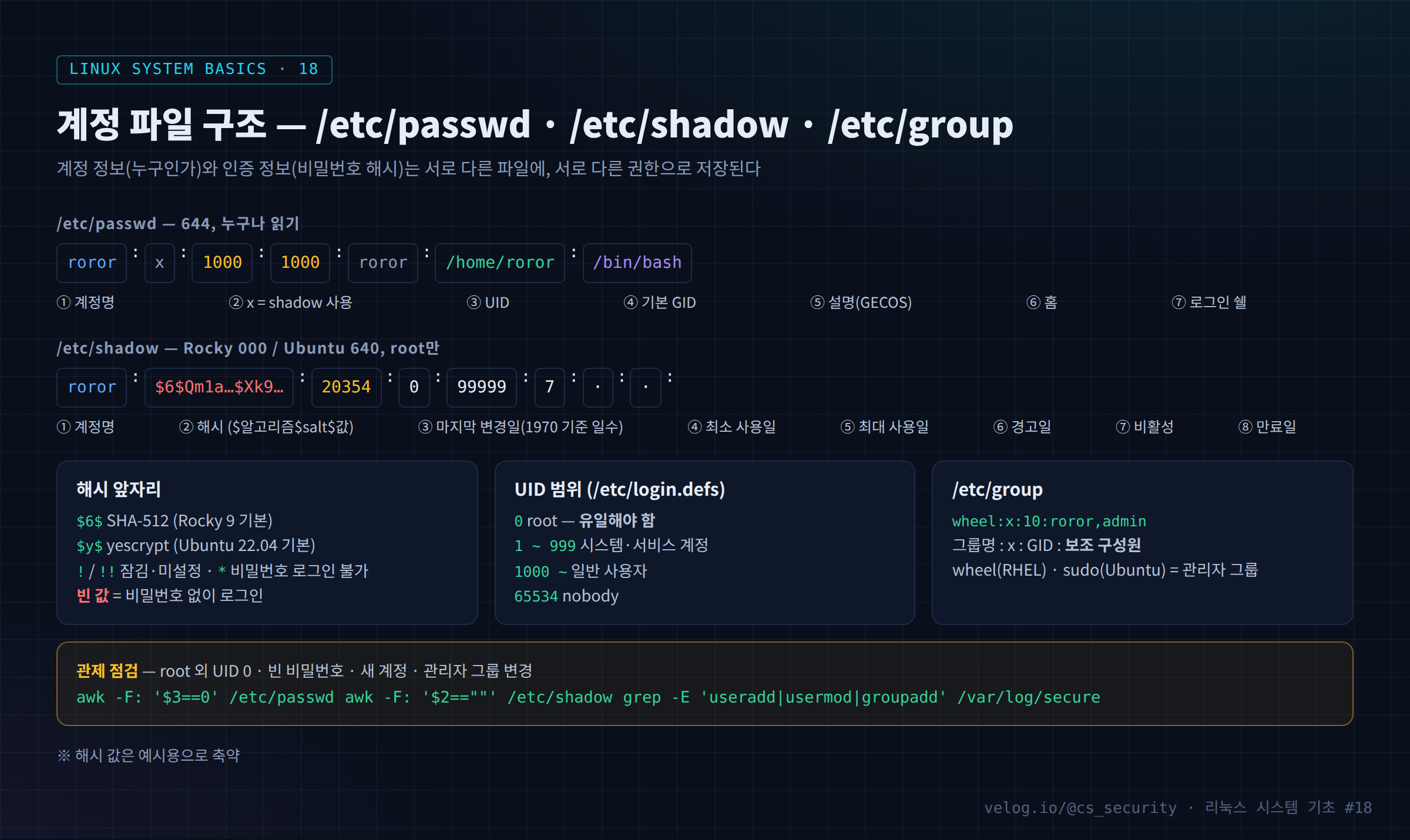Image resolution: width=1410 pixels, height=840 pixels.
Task: Click the '④ 기본 GID' label
Action: click(660, 303)
